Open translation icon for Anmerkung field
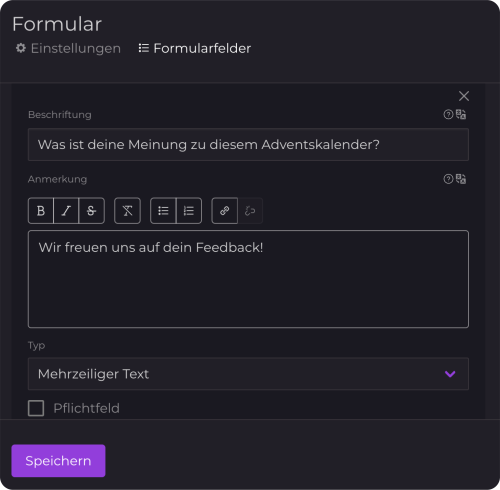This screenshot has width=500, height=490. pyautogui.click(x=461, y=179)
